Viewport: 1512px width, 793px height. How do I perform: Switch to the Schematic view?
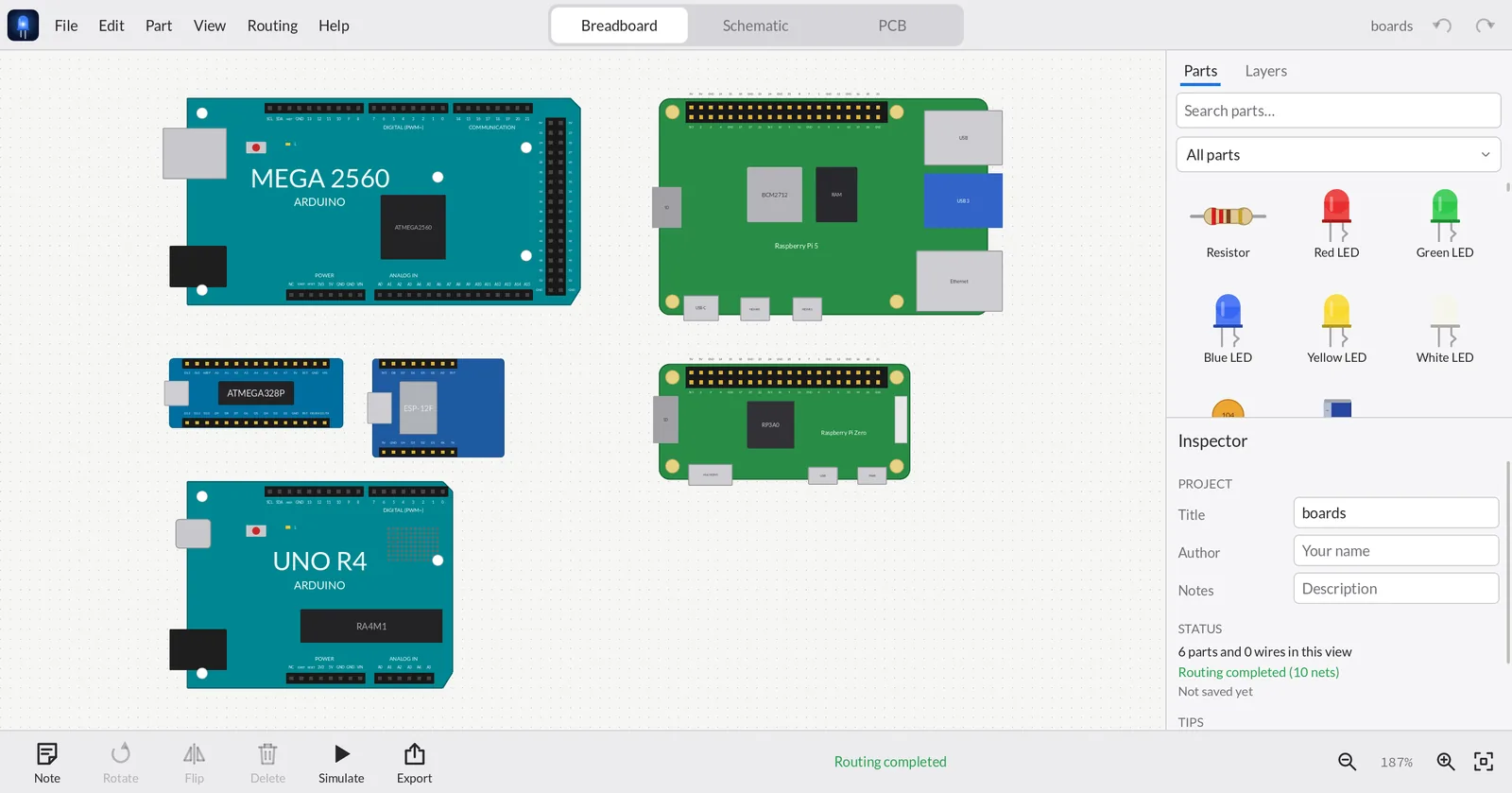pyautogui.click(x=755, y=26)
